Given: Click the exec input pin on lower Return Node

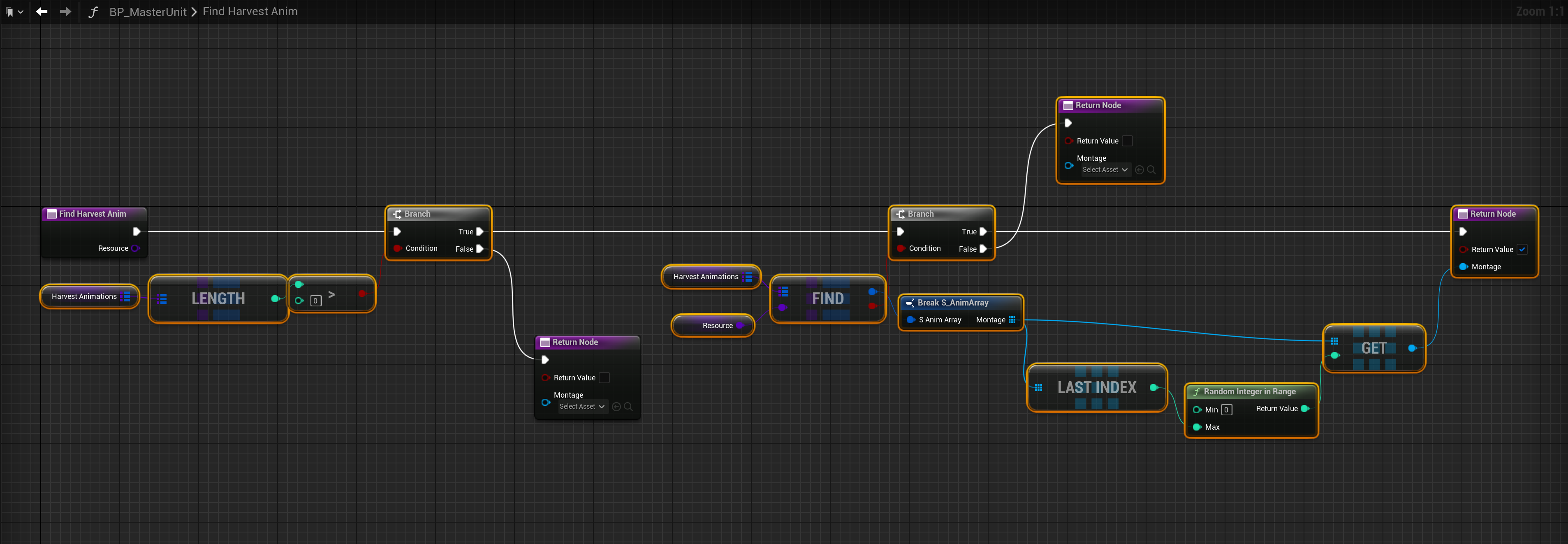Looking at the screenshot, I should pyautogui.click(x=545, y=360).
